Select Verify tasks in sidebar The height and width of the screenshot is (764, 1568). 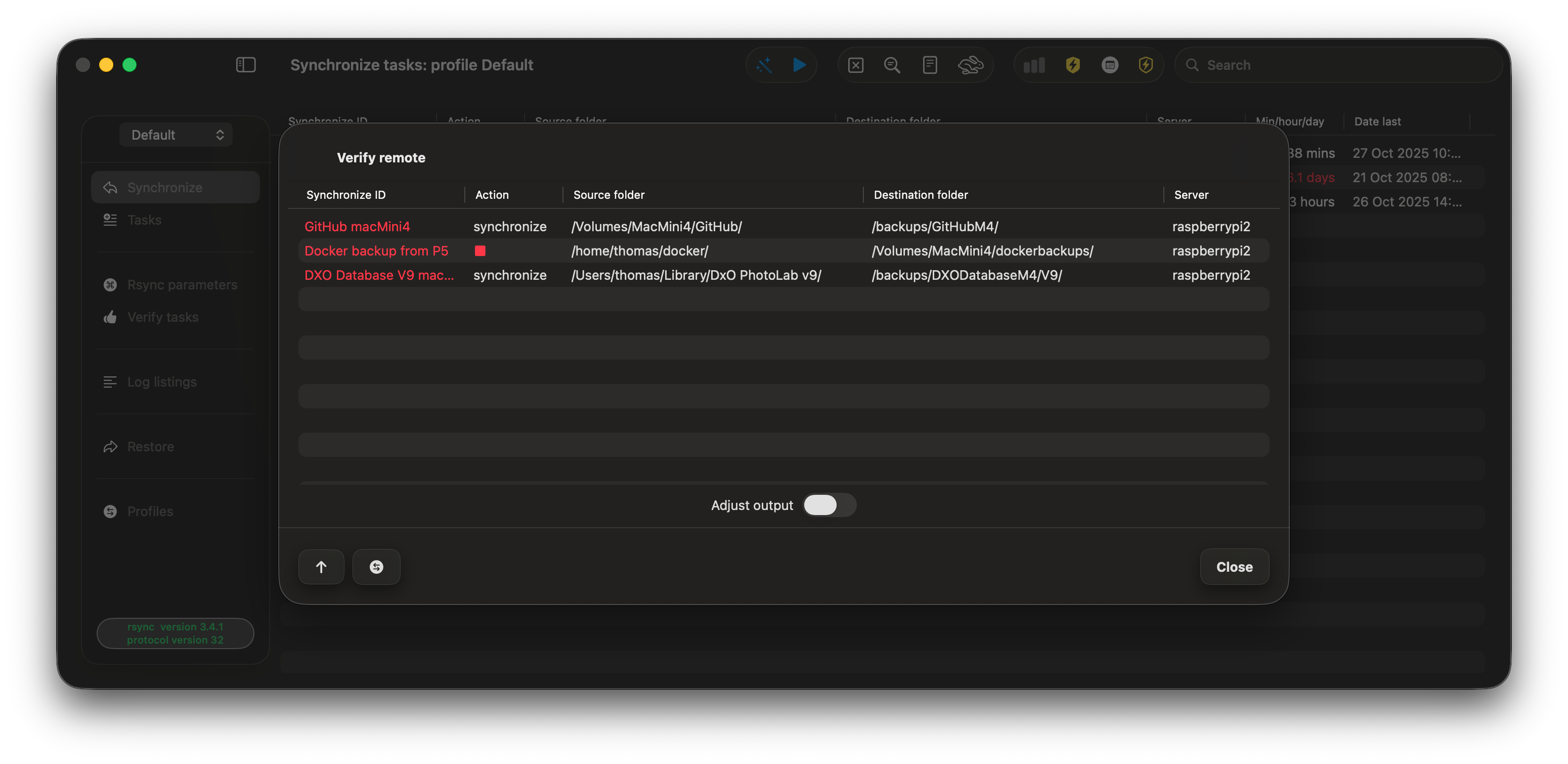[162, 317]
